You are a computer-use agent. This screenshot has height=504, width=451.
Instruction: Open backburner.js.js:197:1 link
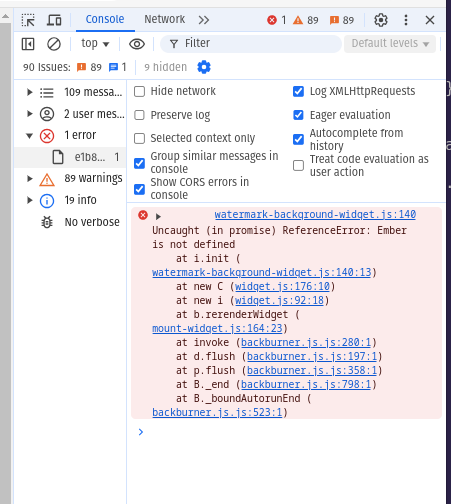[x=312, y=356]
